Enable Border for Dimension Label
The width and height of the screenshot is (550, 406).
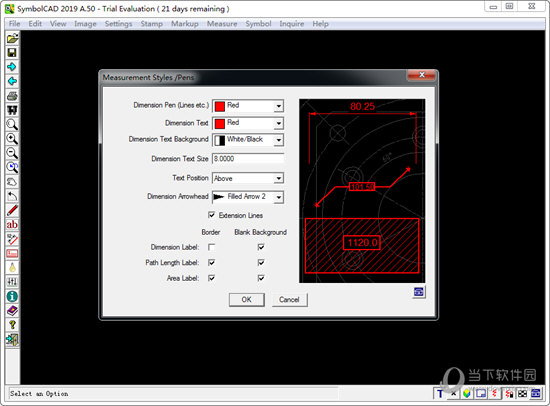(x=212, y=247)
